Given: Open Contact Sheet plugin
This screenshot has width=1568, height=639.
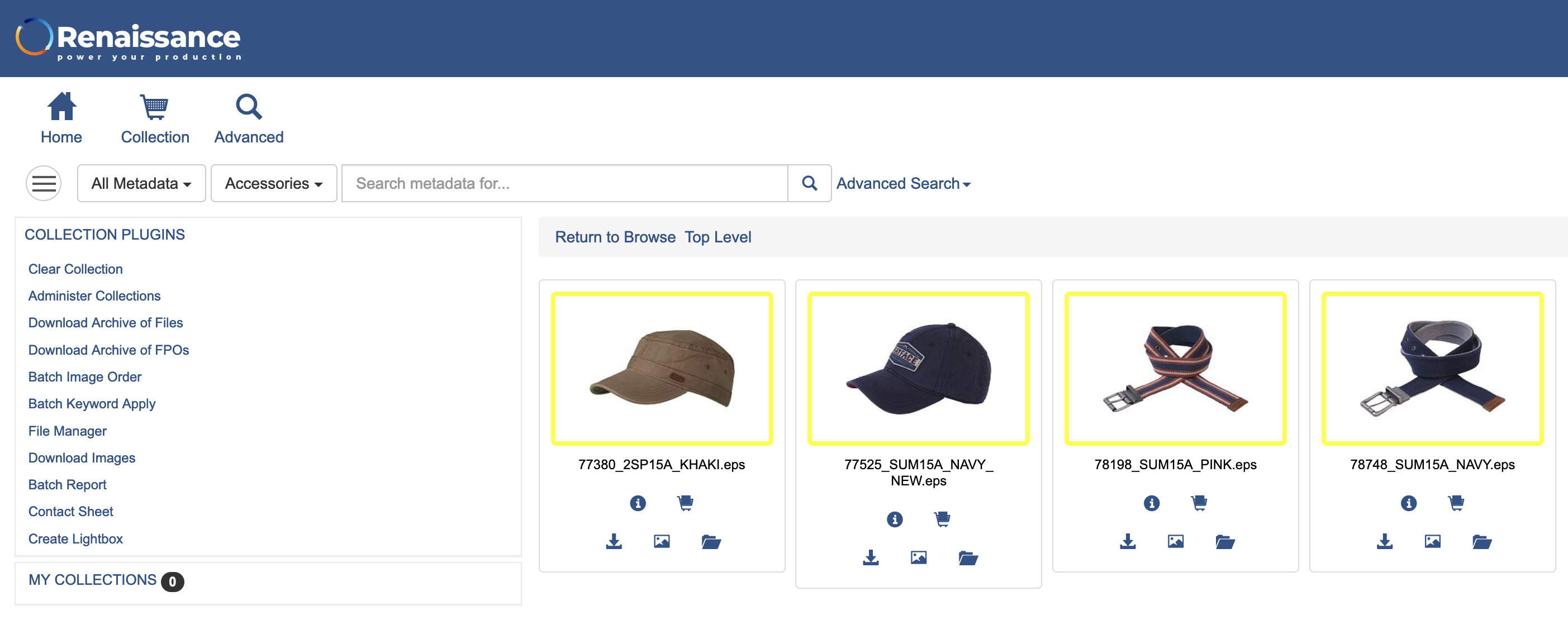Looking at the screenshot, I should (70, 511).
